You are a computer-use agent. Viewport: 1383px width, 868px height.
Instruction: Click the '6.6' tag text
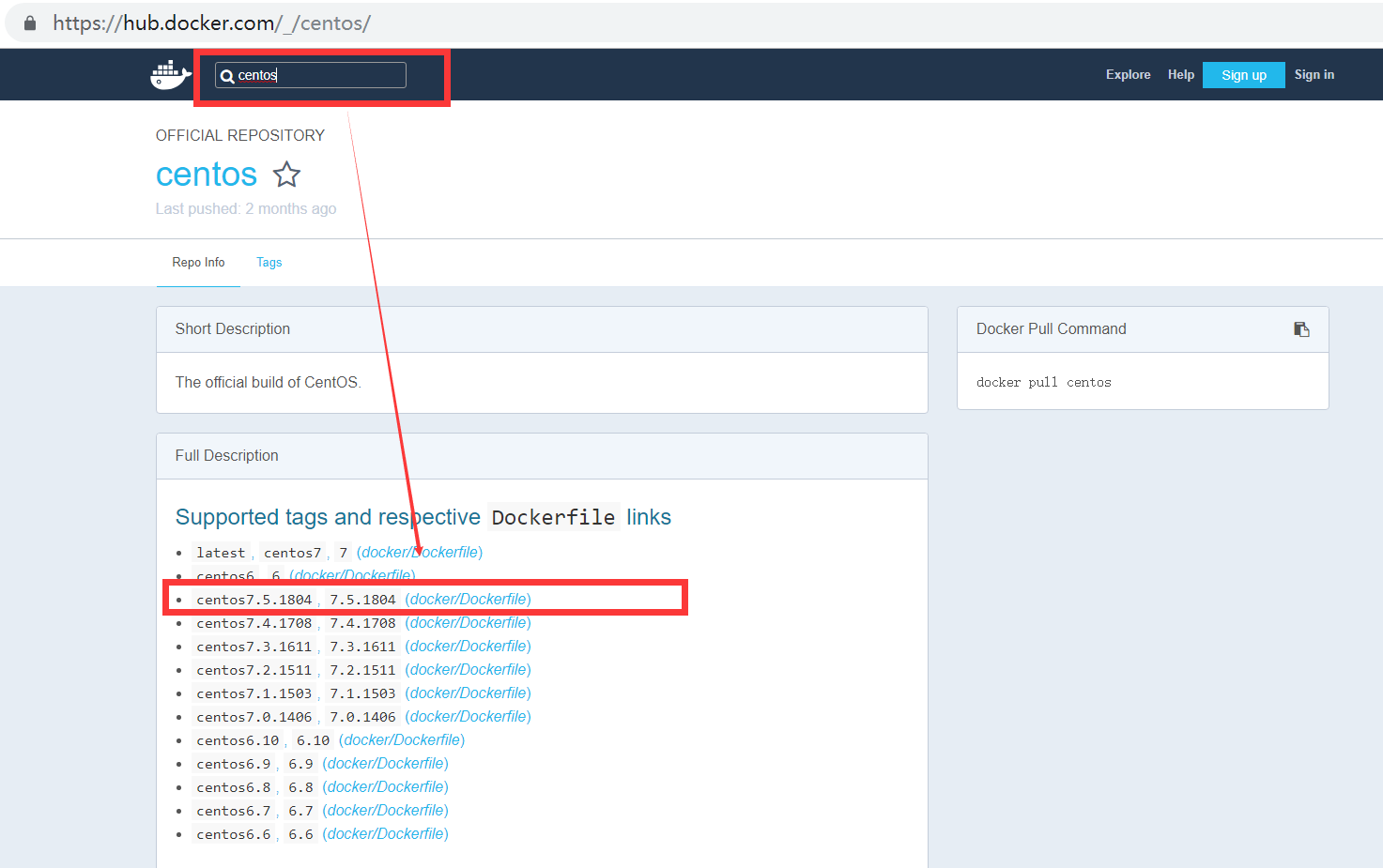pyautogui.click(x=301, y=835)
